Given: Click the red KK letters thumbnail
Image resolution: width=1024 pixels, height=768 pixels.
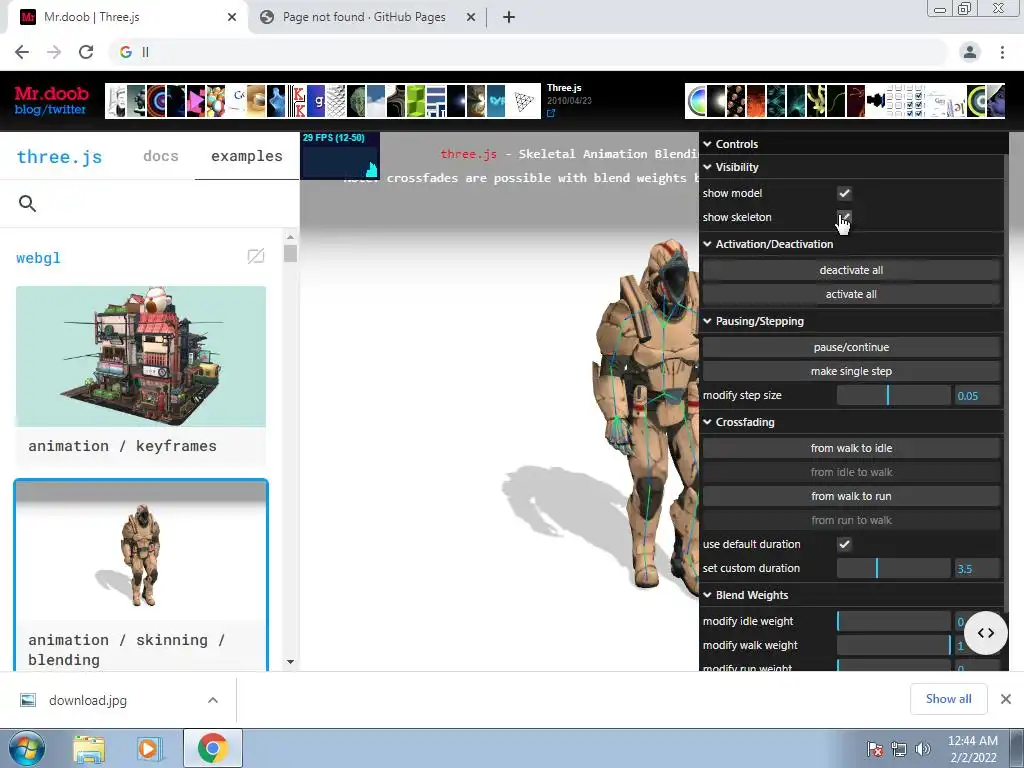Looking at the screenshot, I should pos(298,101).
